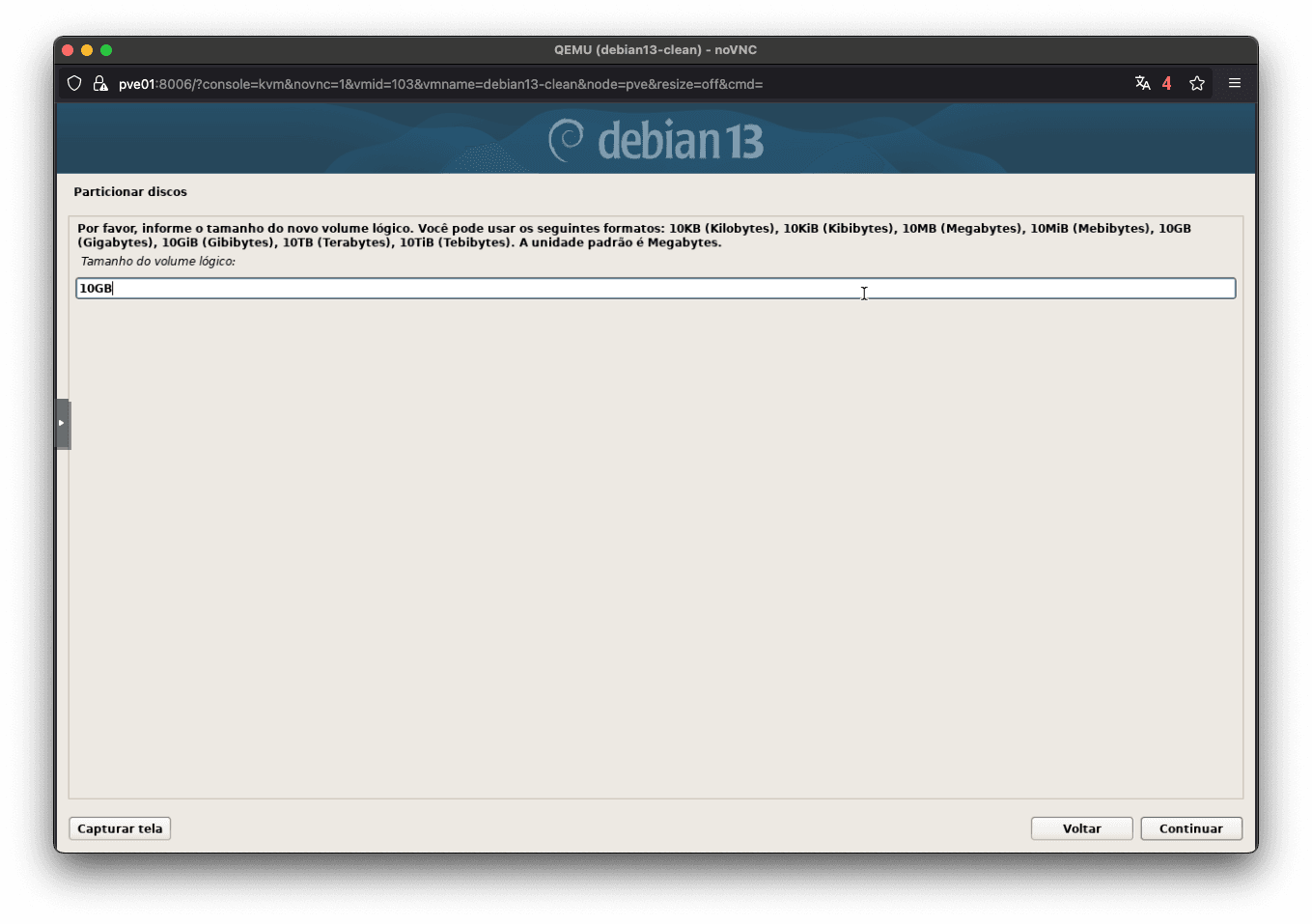Click the yellow minimize window button

(x=87, y=50)
